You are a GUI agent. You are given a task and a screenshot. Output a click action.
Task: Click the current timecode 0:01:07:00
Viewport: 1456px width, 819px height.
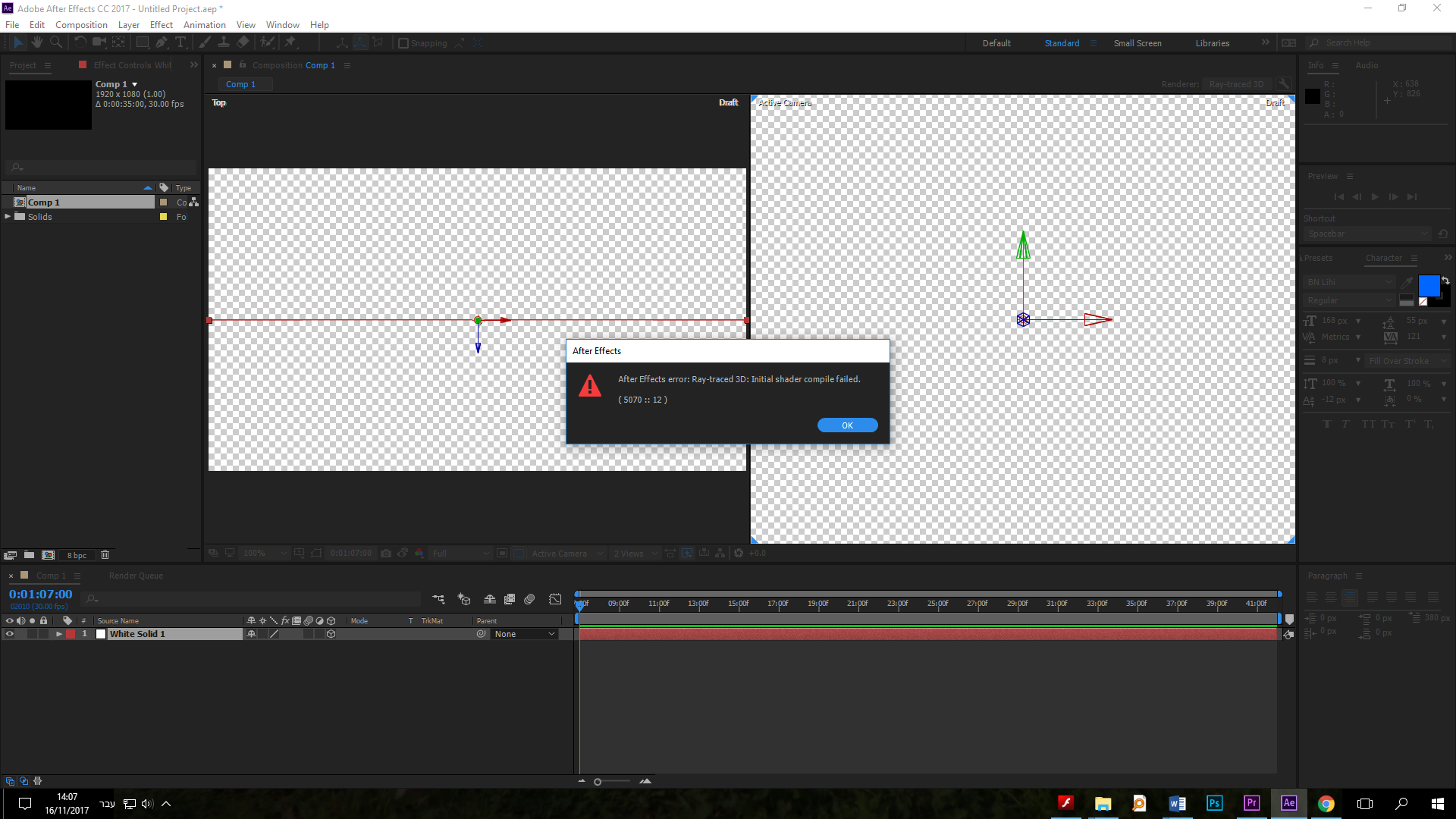[x=40, y=595]
